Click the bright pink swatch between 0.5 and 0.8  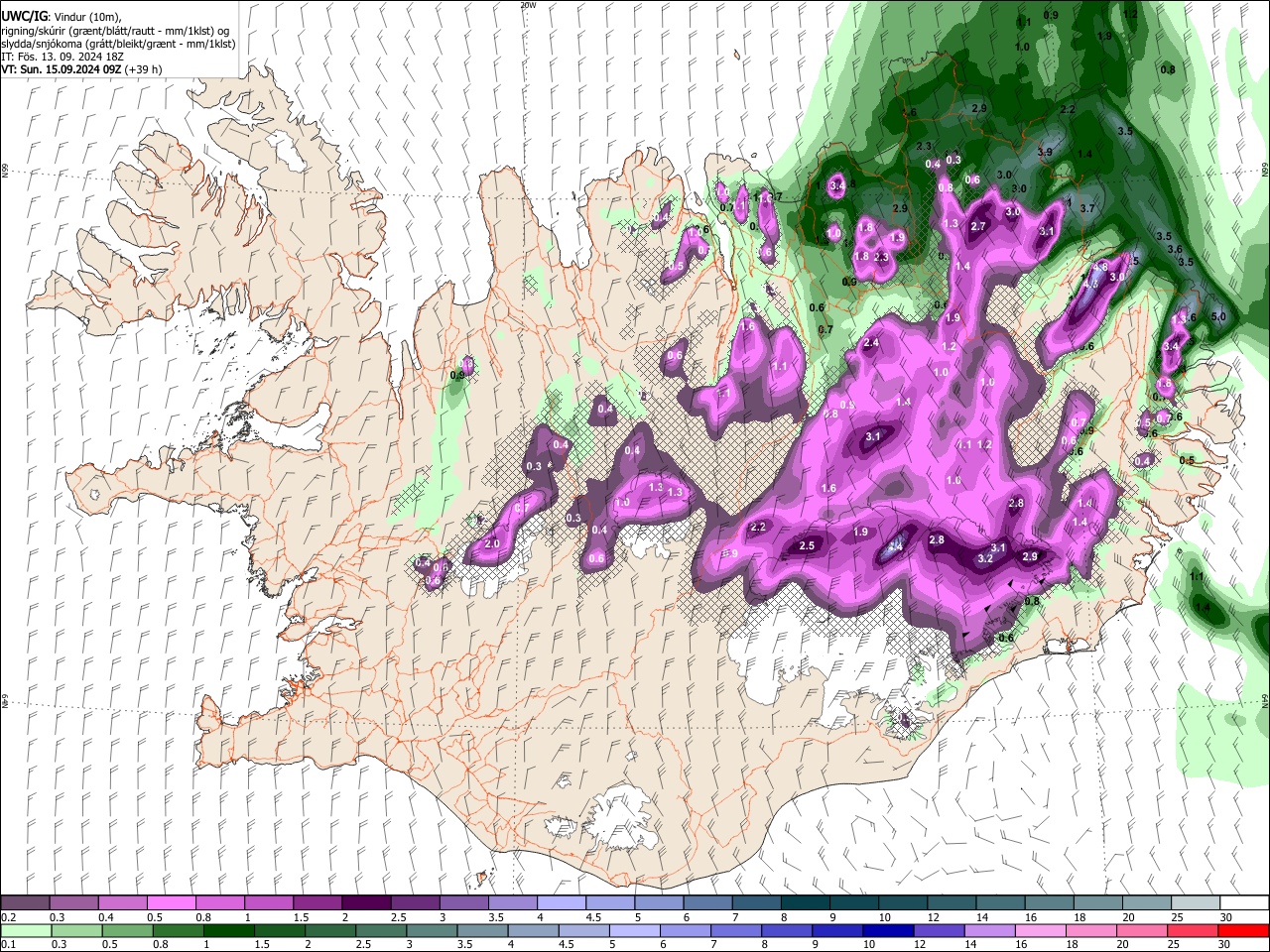pos(171,903)
